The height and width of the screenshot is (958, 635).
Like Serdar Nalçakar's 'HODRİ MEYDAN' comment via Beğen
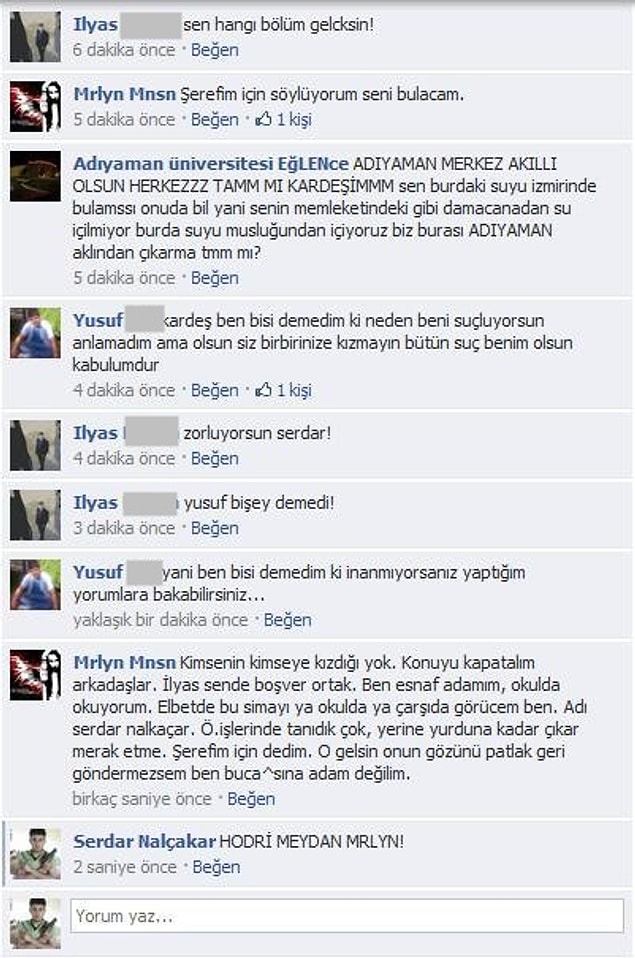216,867
